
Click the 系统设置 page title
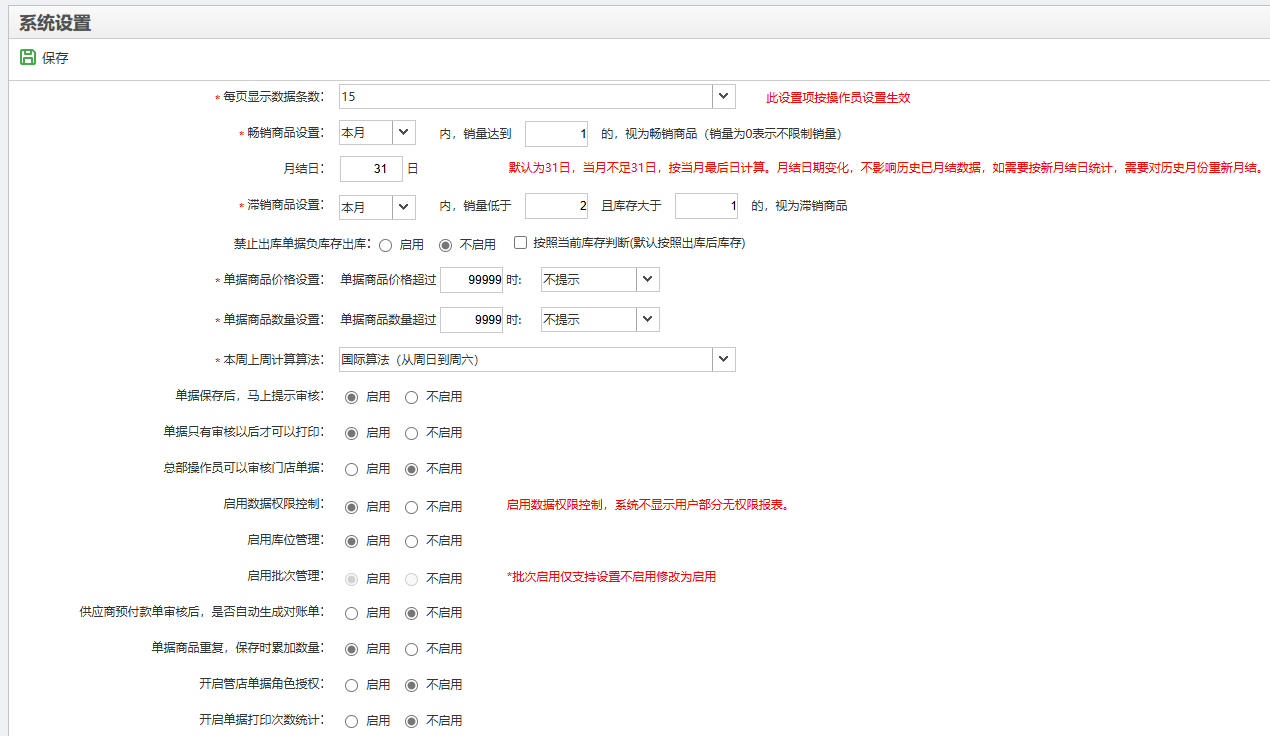[x=54, y=23]
